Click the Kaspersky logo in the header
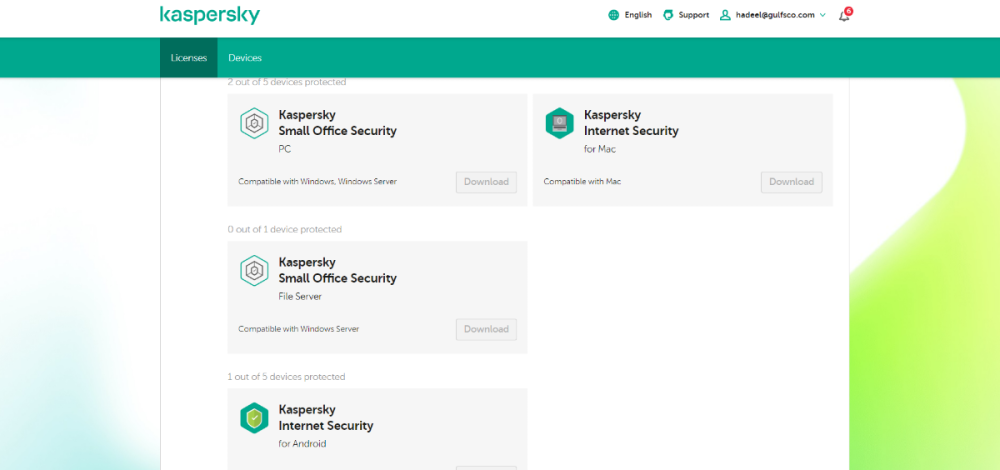 210,15
